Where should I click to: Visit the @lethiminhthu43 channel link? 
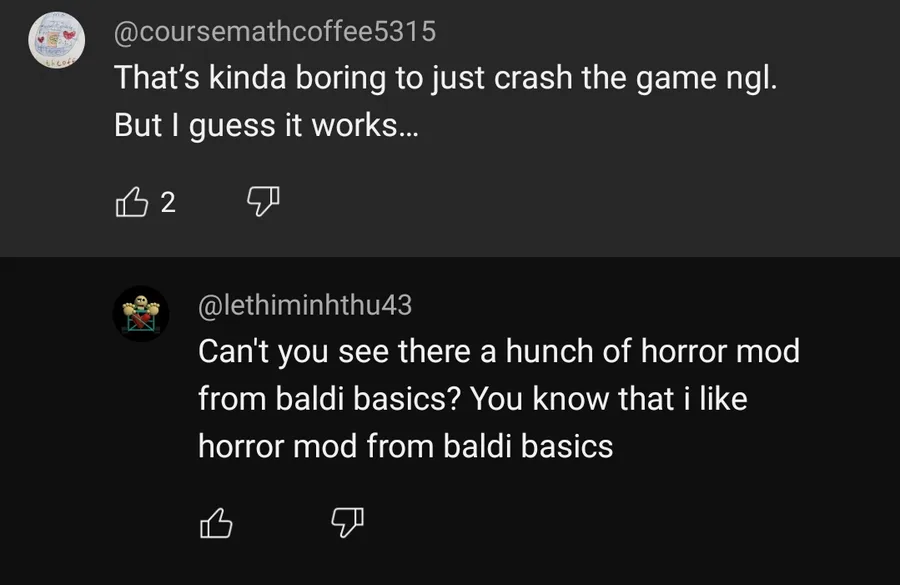coord(305,305)
